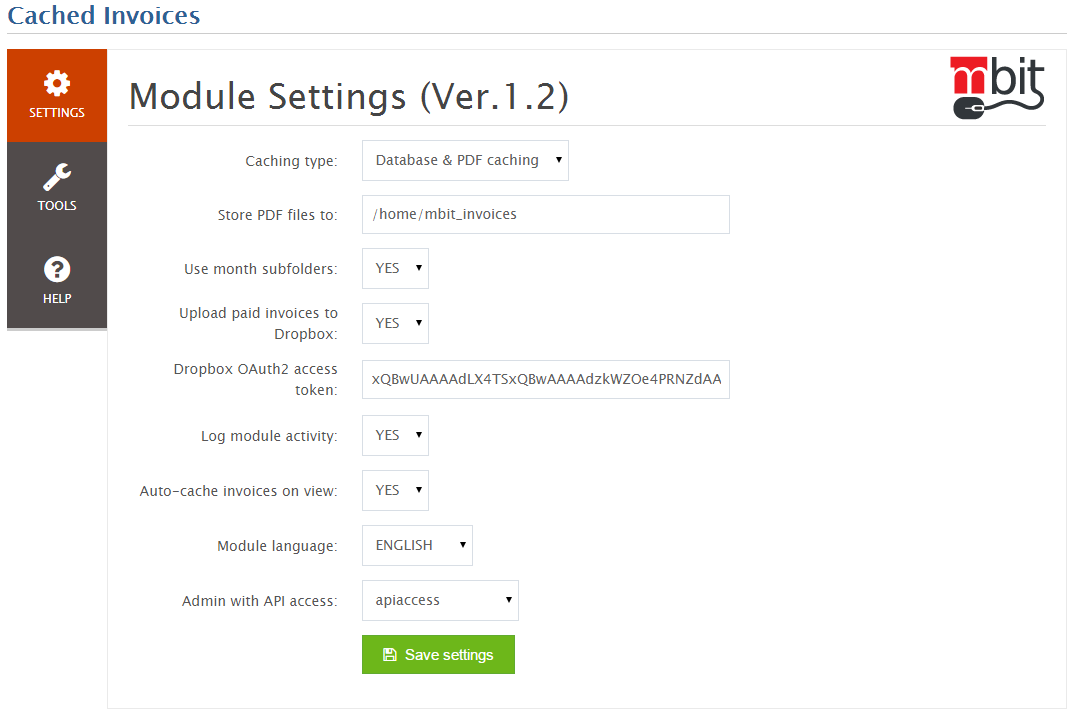The height and width of the screenshot is (719, 1077).
Task: Select the Dropbox OAuth2 access token field
Action: [x=545, y=379]
